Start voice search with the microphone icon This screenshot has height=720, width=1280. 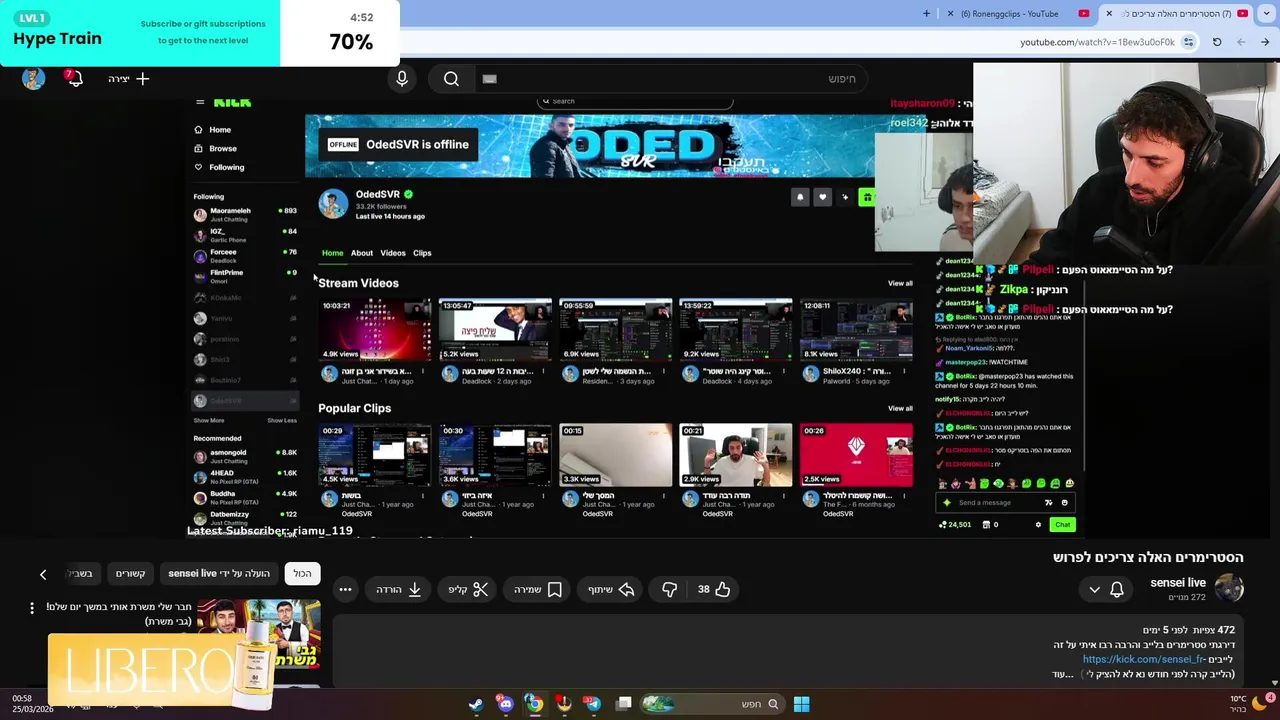click(402, 79)
